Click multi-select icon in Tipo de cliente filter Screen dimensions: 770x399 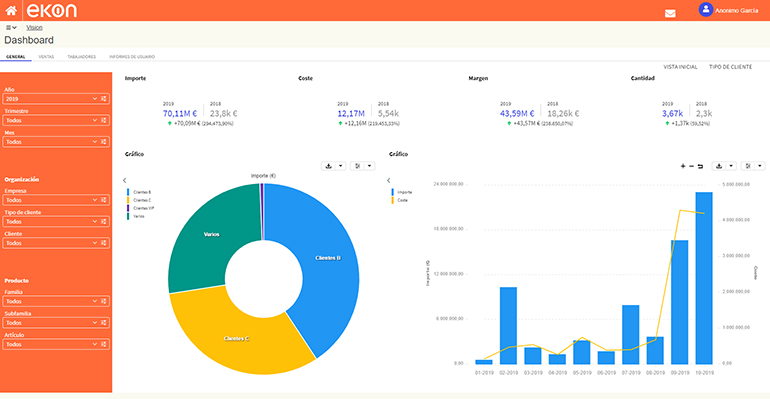(x=104, y=222)
